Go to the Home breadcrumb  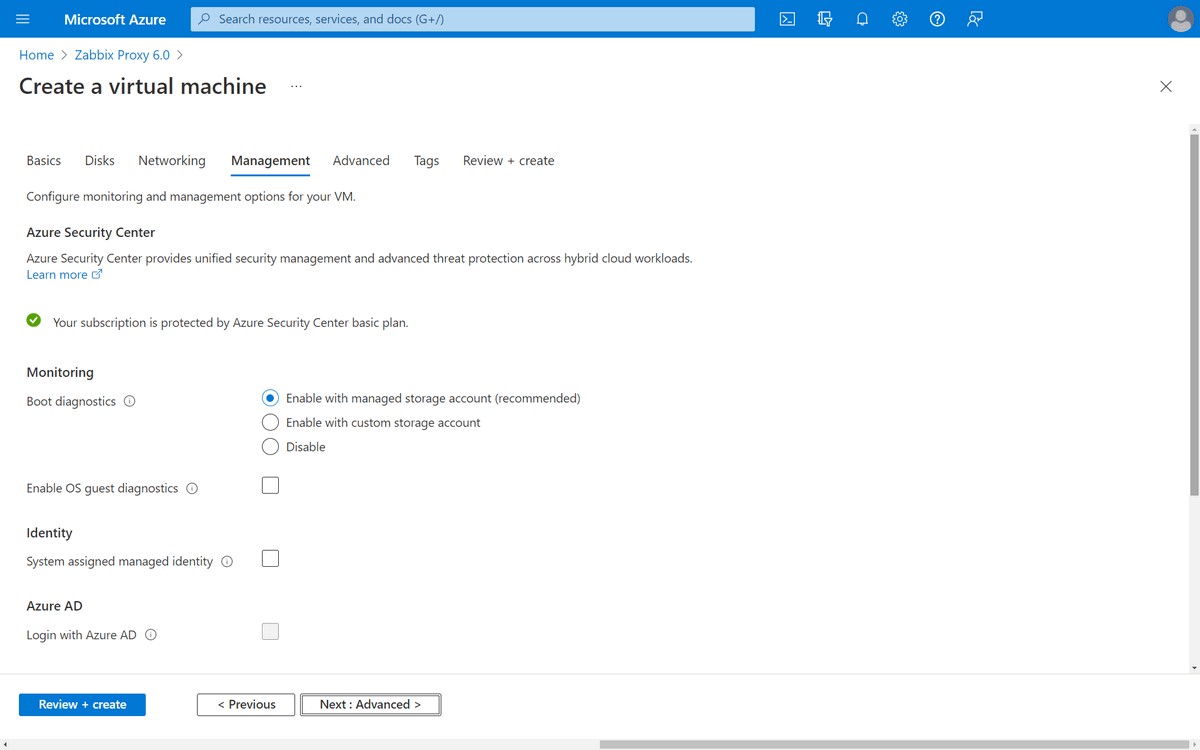coord(37,55)
